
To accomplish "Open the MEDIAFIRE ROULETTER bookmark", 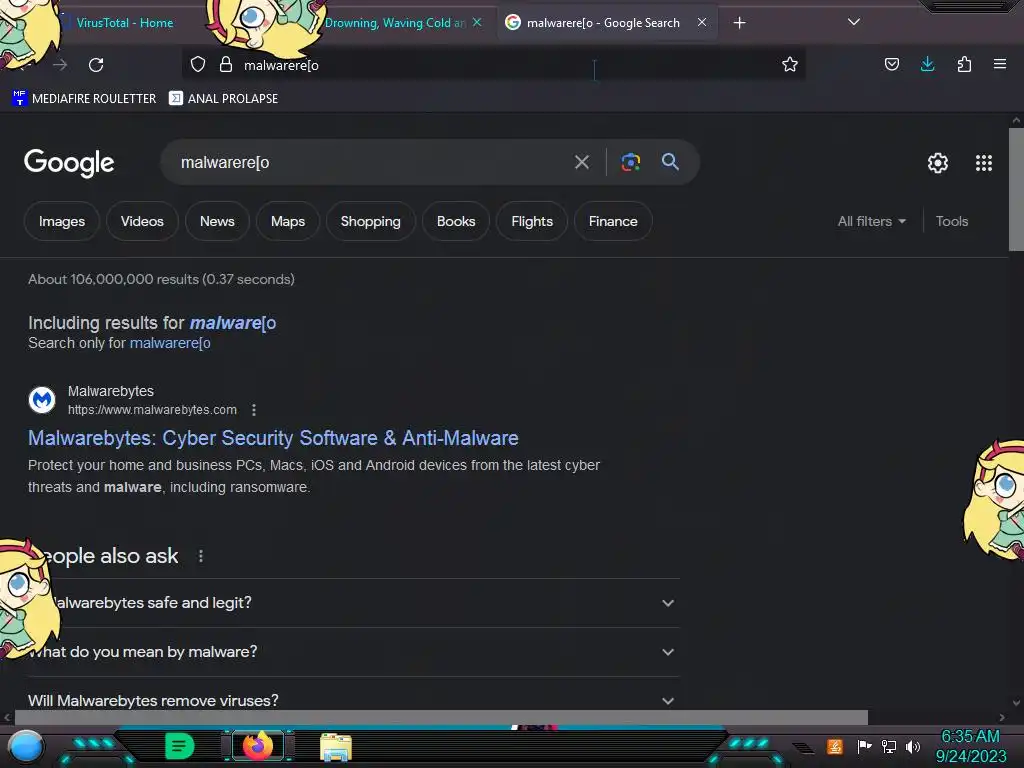I will (84, 99).
